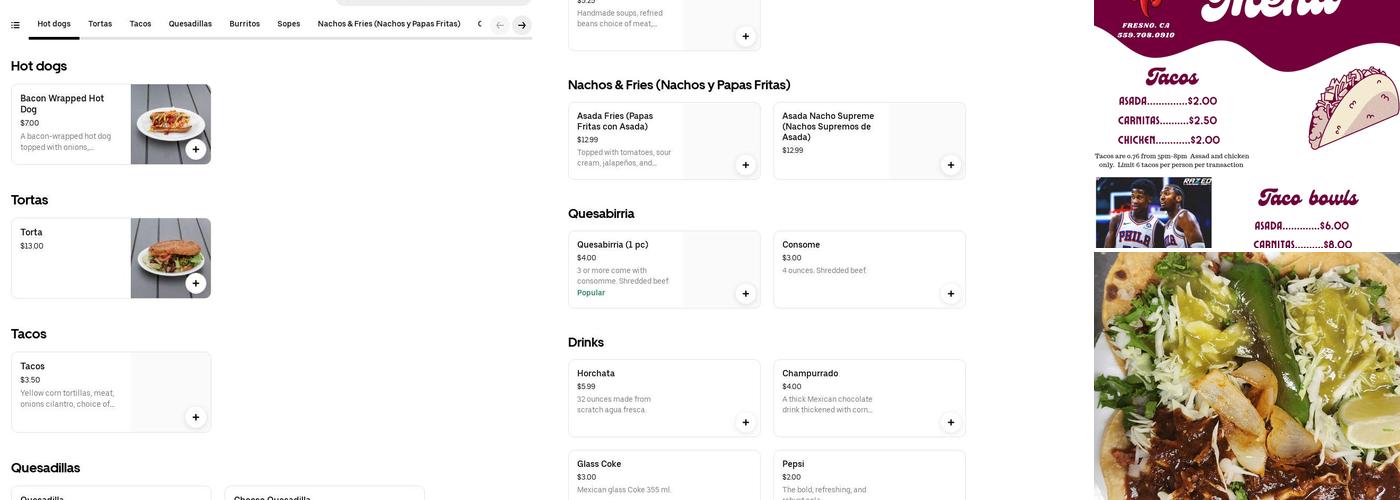
Task: Add Quesabirria (1 pc) to cart
Action: click(745, 294)
